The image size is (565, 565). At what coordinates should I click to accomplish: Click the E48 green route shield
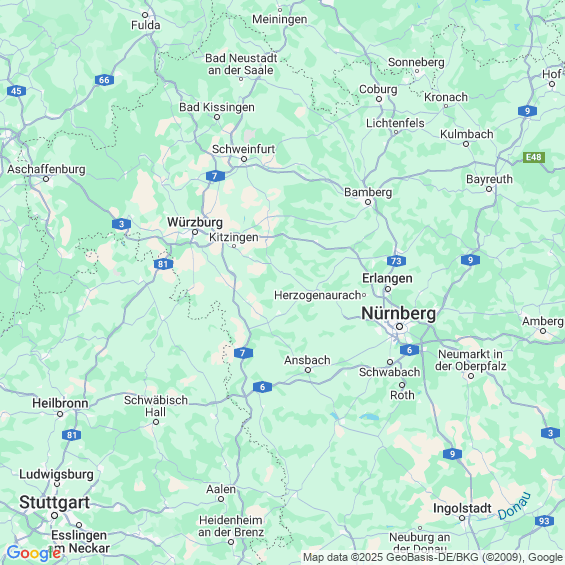tap(534, 157)
